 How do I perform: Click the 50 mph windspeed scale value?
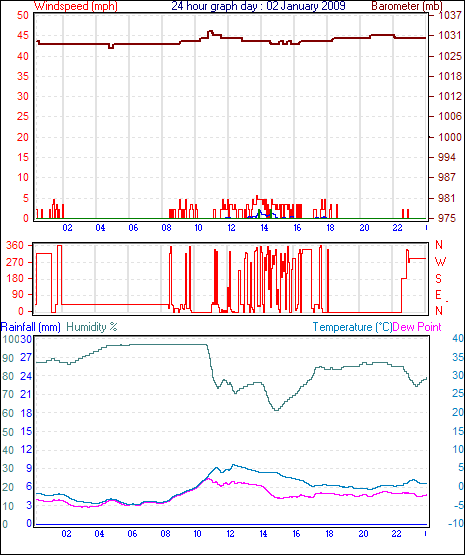(22, 15)
